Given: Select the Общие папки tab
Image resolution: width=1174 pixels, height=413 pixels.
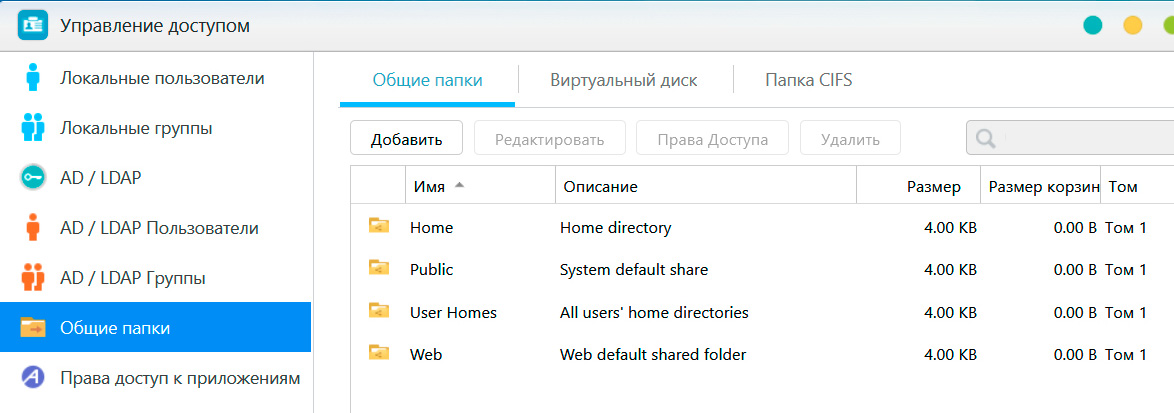Looking at the screenshot, I should (427, 80).
